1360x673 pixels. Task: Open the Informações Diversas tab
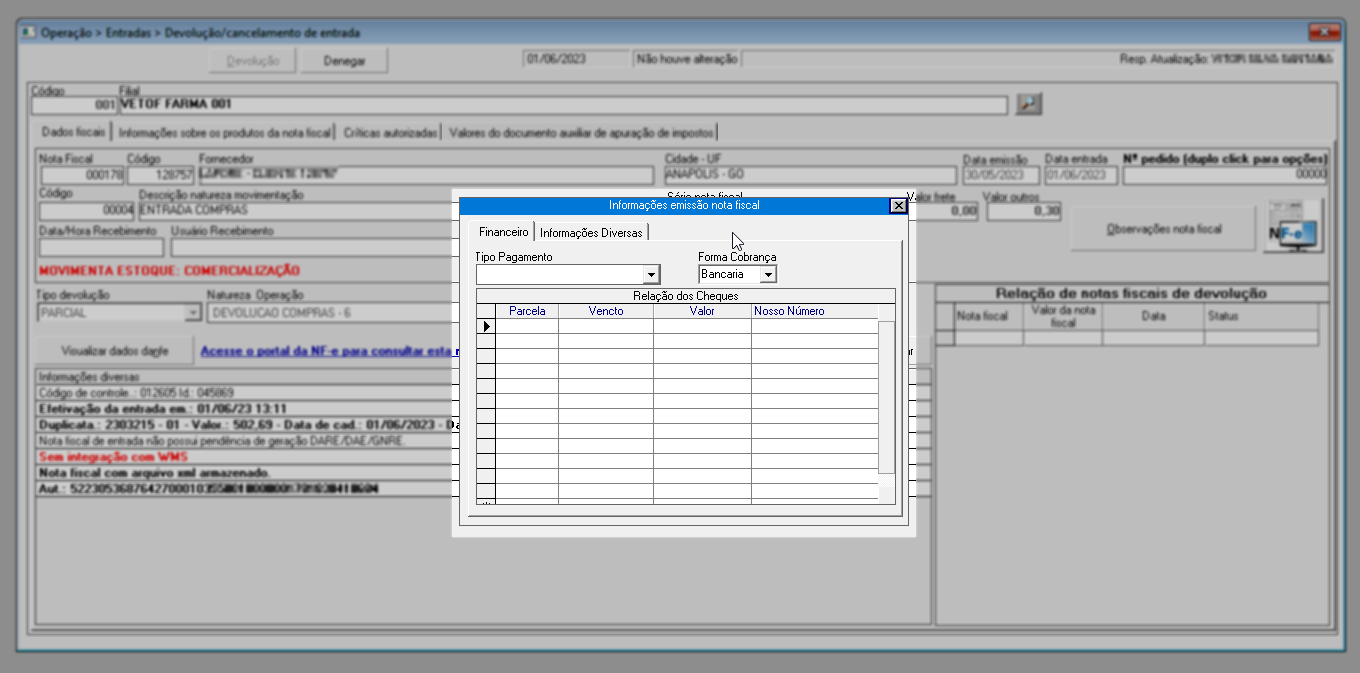pyautogui.click(x=592, y=232)
